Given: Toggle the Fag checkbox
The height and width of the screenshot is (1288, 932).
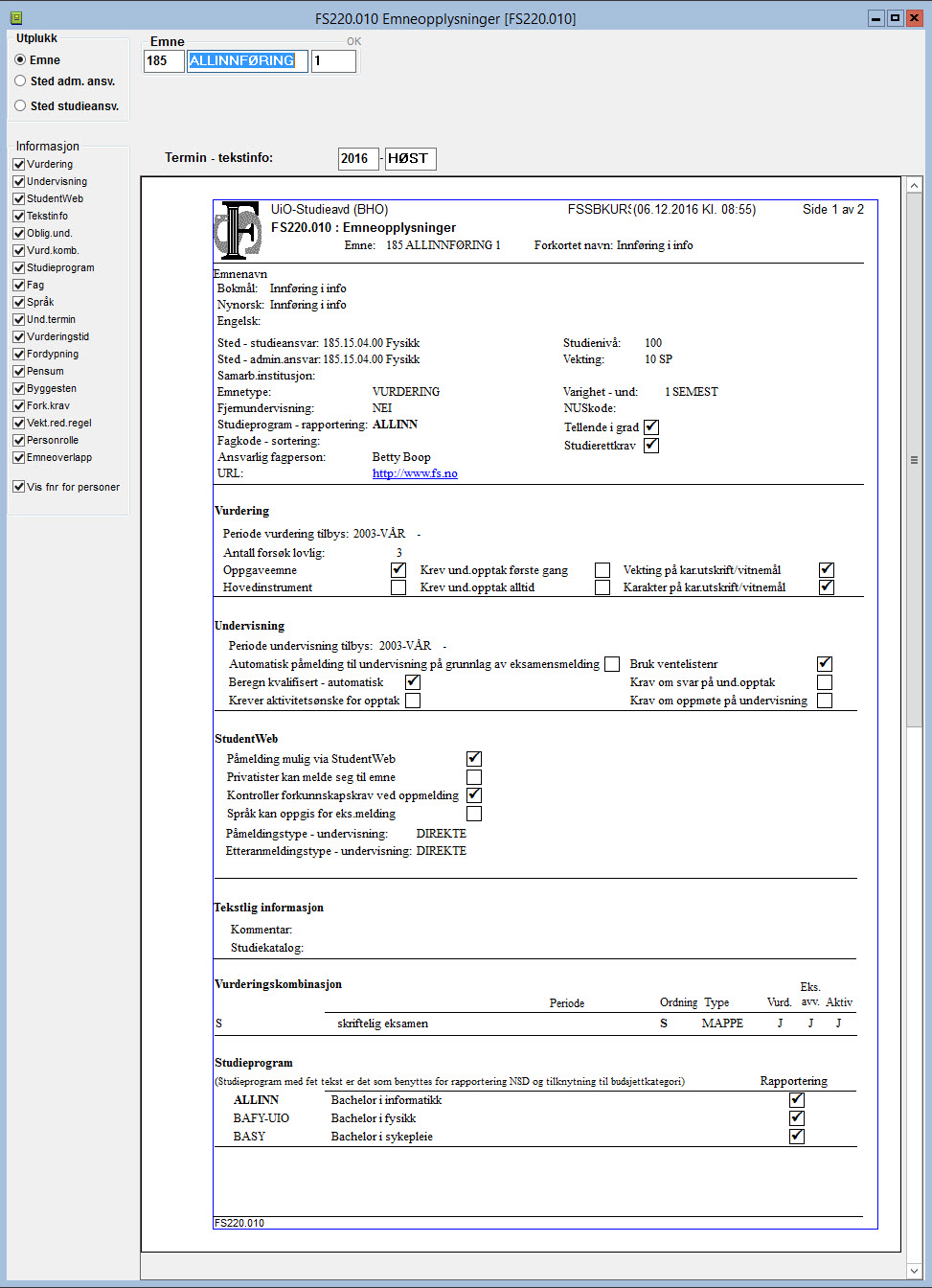Looking at the screenshot, I should pyautogui.click(x=18, y=285).
